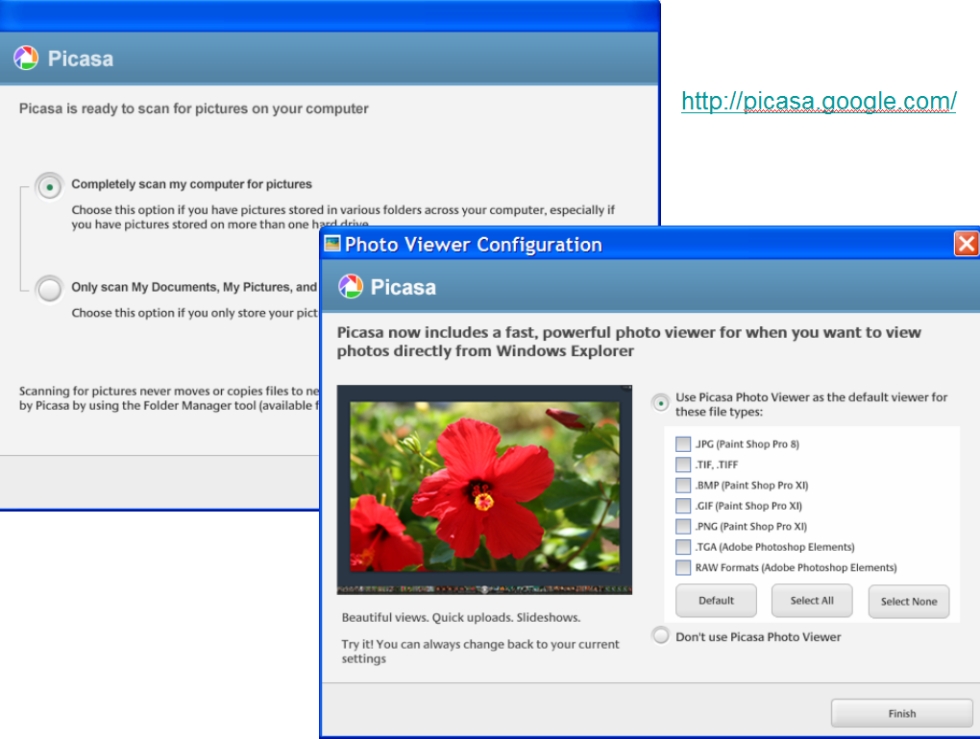Click Finish to complete configuration

click(x=901, y=713)
